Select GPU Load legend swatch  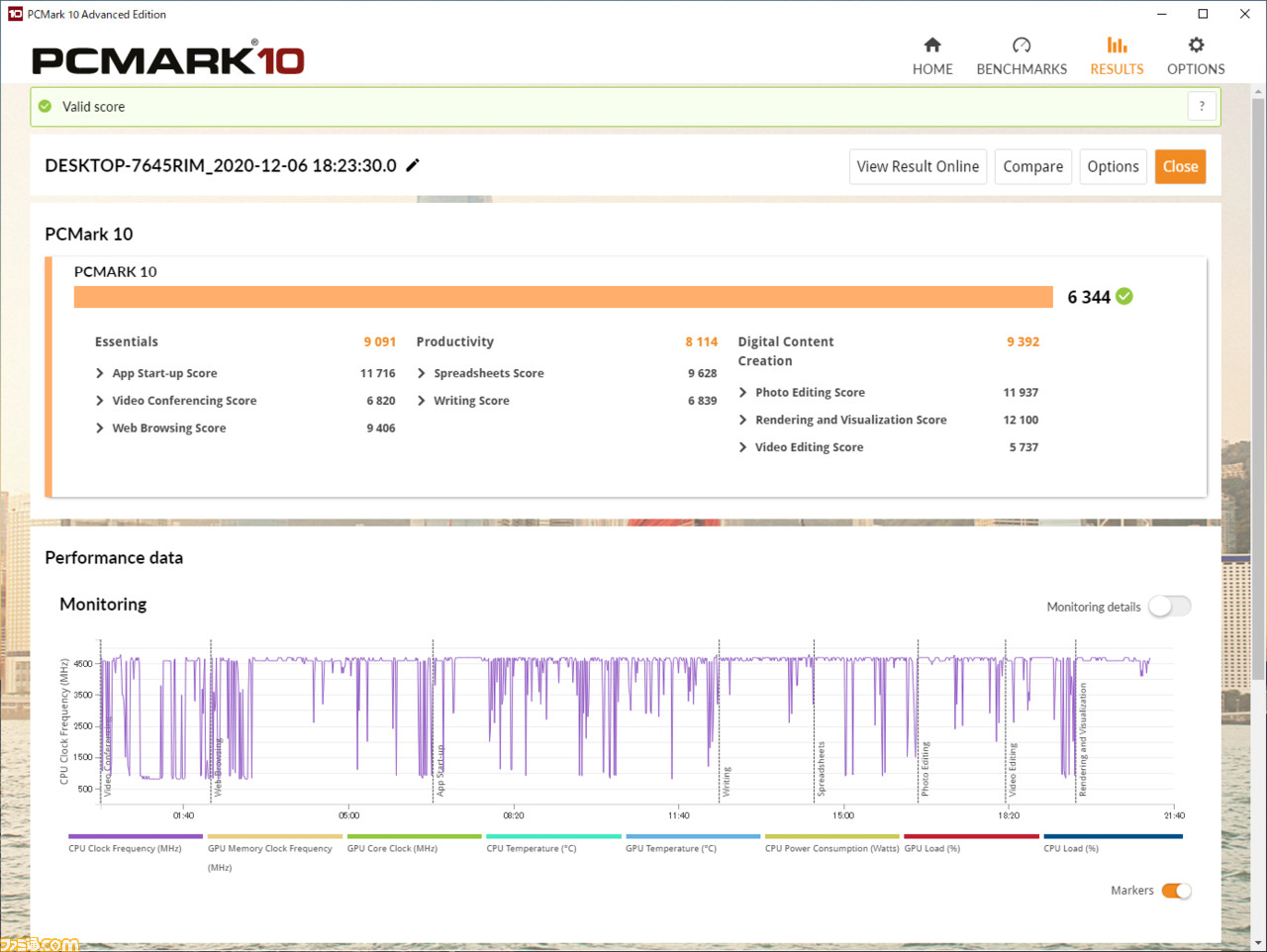pos(972,836)
